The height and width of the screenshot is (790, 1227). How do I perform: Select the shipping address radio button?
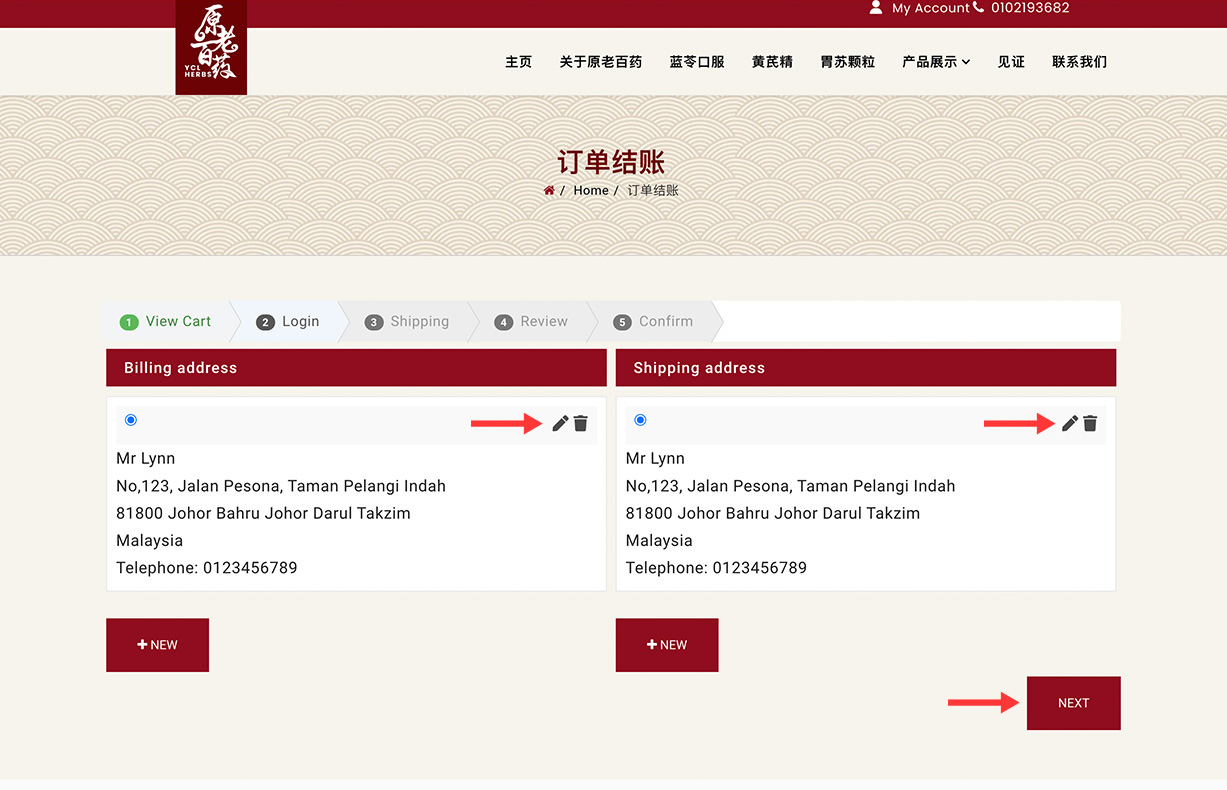[640, 420]
